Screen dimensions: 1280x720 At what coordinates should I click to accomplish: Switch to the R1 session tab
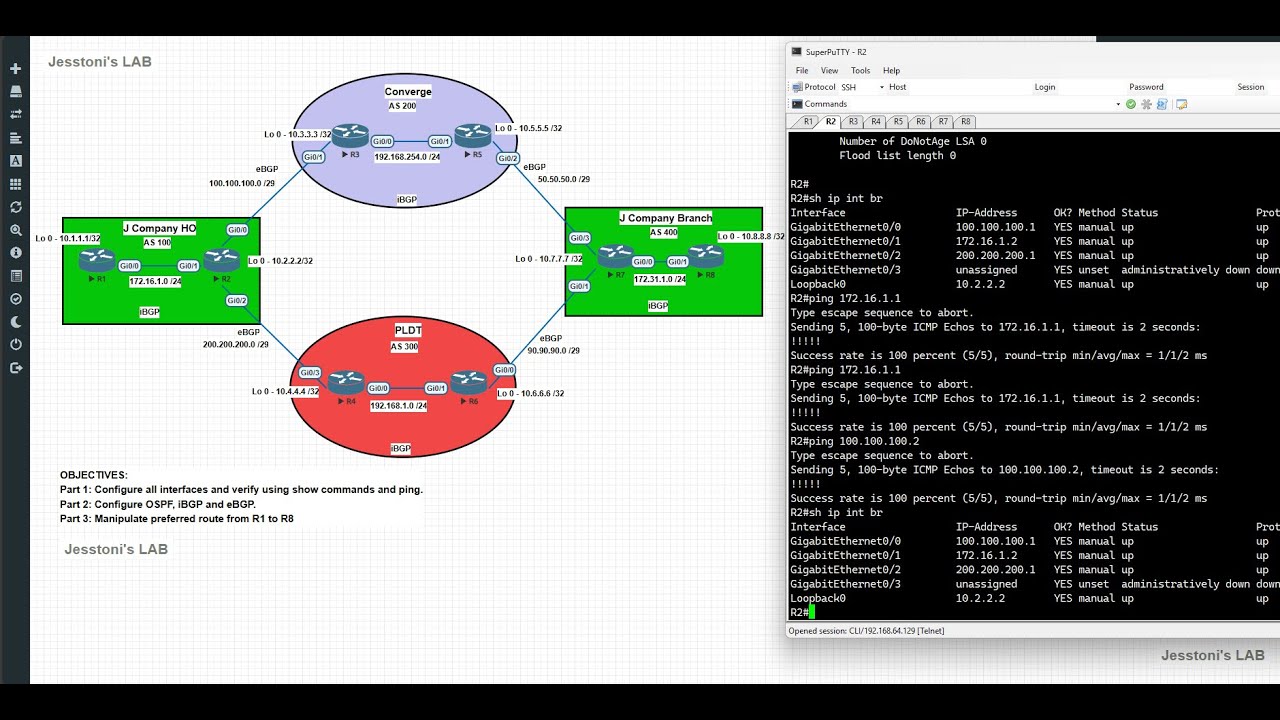[x=808, y=122]
